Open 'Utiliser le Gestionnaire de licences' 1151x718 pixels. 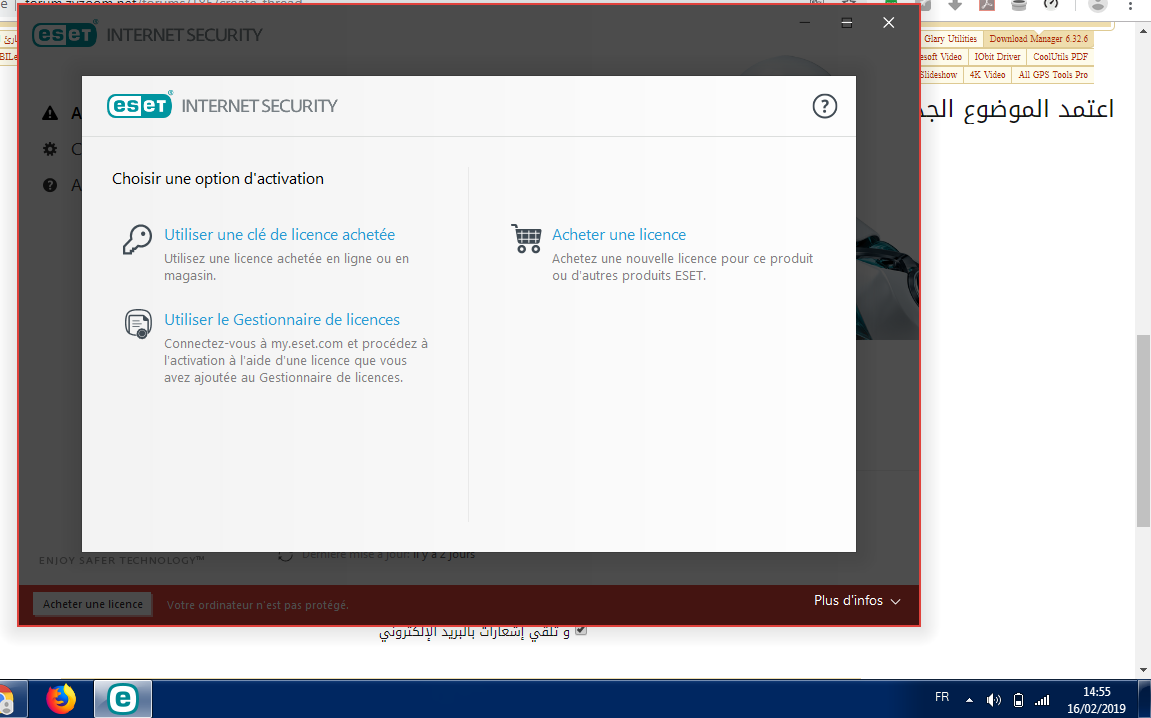[x=282, y=320]
